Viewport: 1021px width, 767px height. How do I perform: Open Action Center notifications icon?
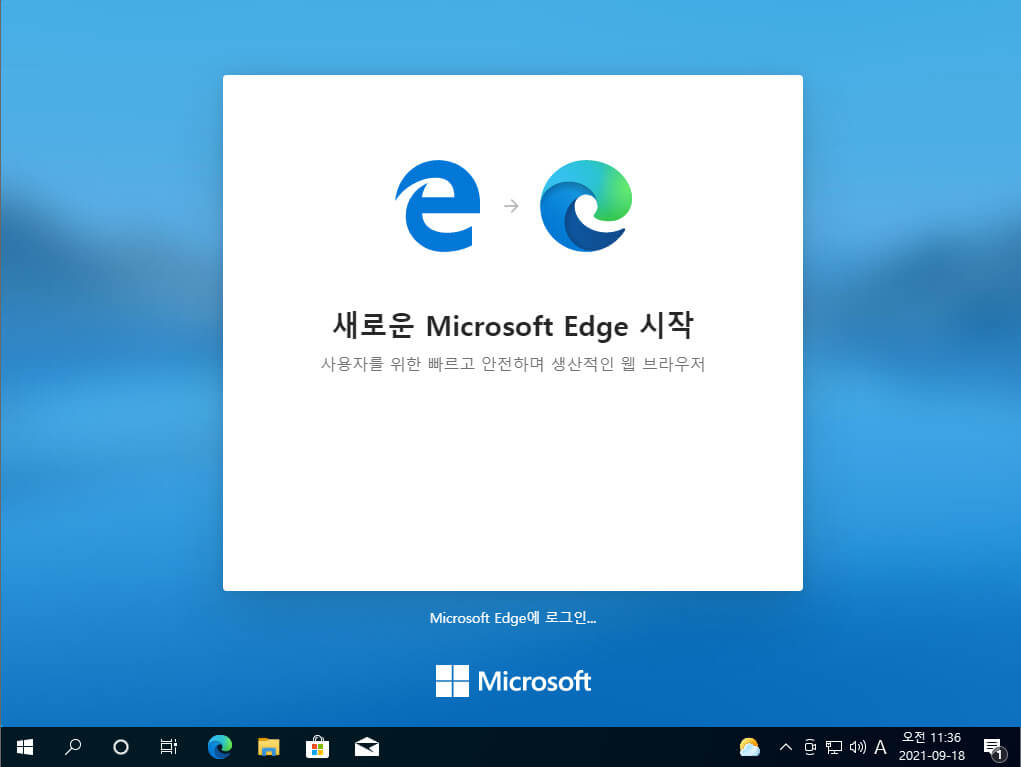[993, 748]
